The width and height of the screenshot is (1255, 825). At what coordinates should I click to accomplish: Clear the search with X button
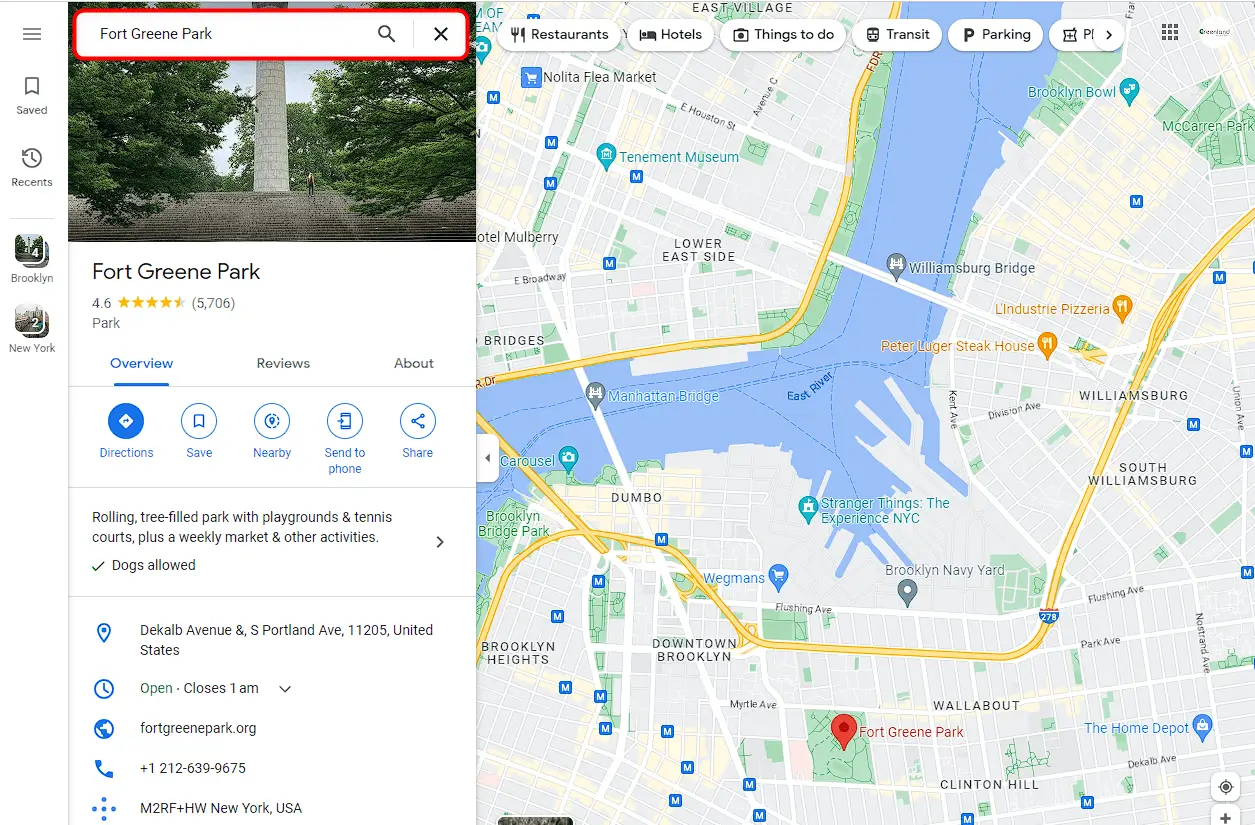tap(441, 34)
